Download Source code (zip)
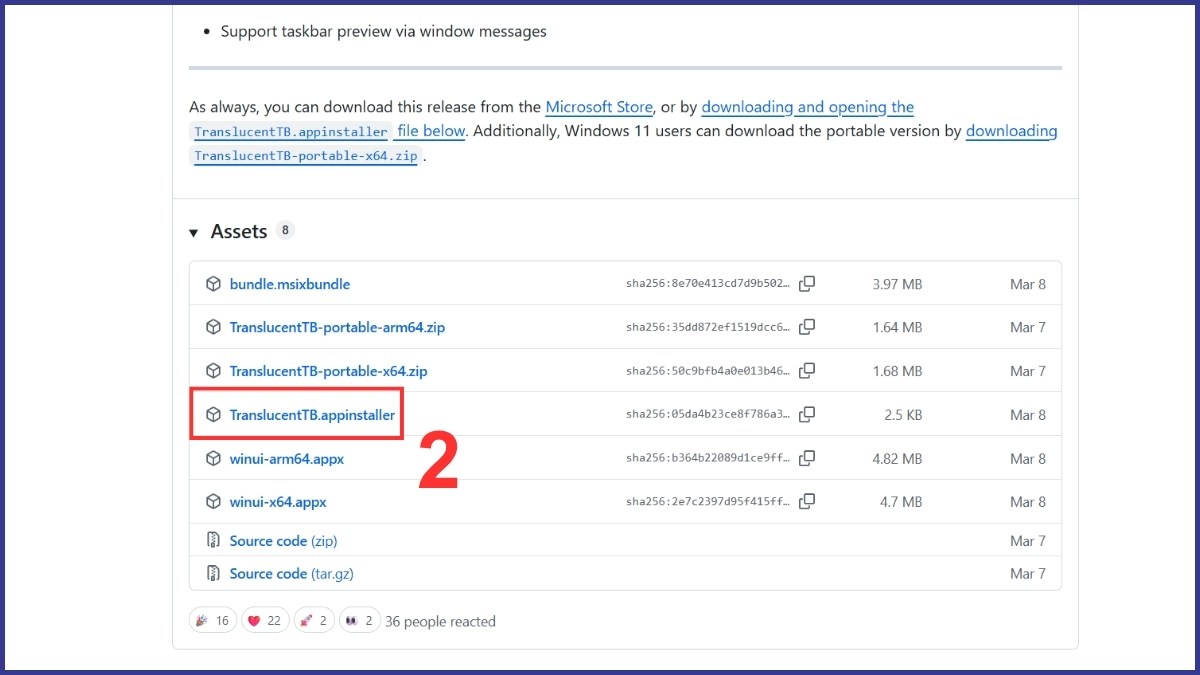1200x675 pixels. 283,541
